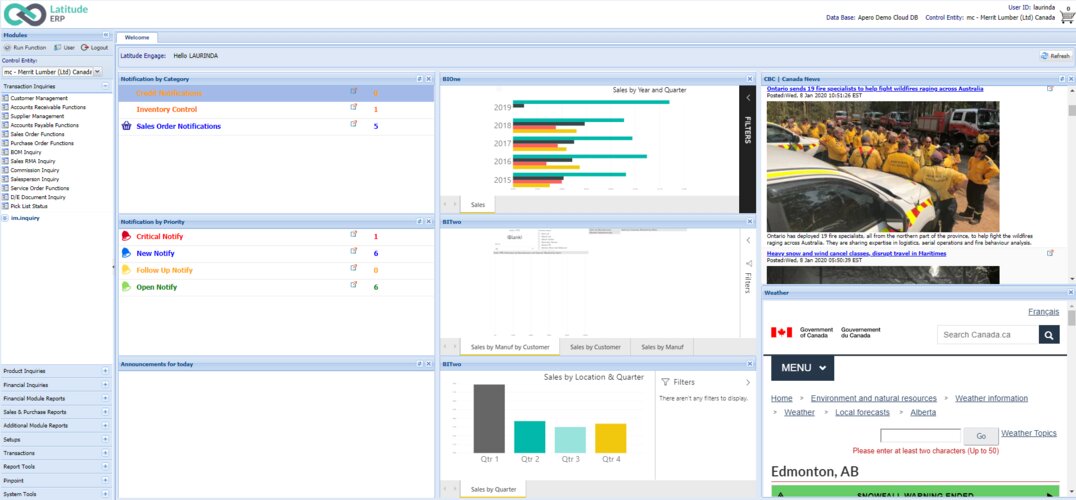Screen dimensions: 1076x500
Task: Expand the BIOne Filters pane chevron
Action: click(747, 98)
